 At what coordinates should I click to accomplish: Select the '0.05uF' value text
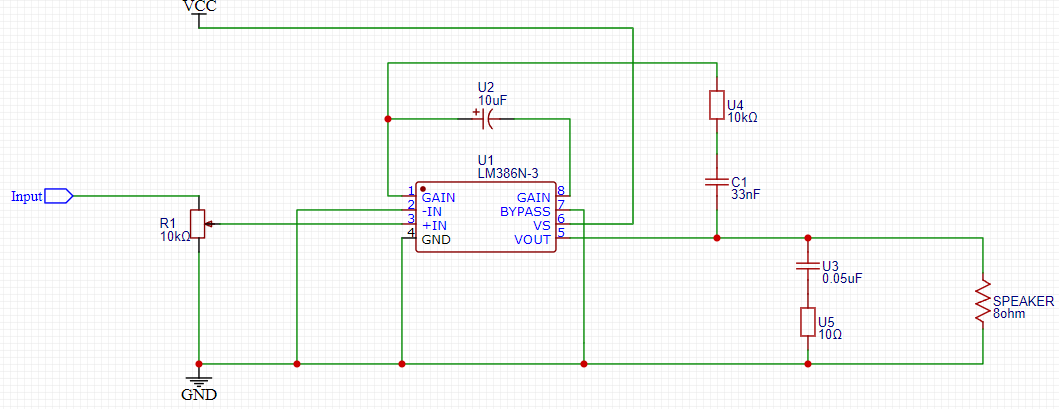coord(842,277)
